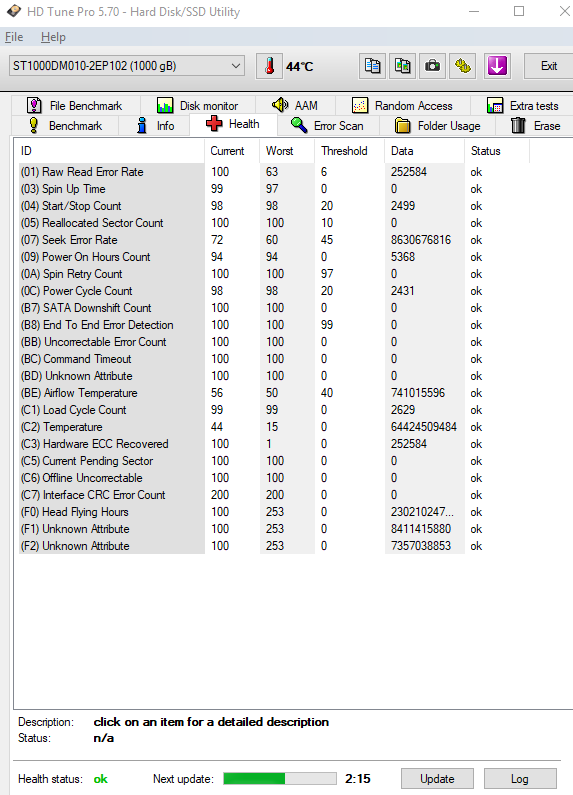573x795 pixels.
Task: Click the AAM speaker icon
Action: pyautogui.click(x=280, y=105)
